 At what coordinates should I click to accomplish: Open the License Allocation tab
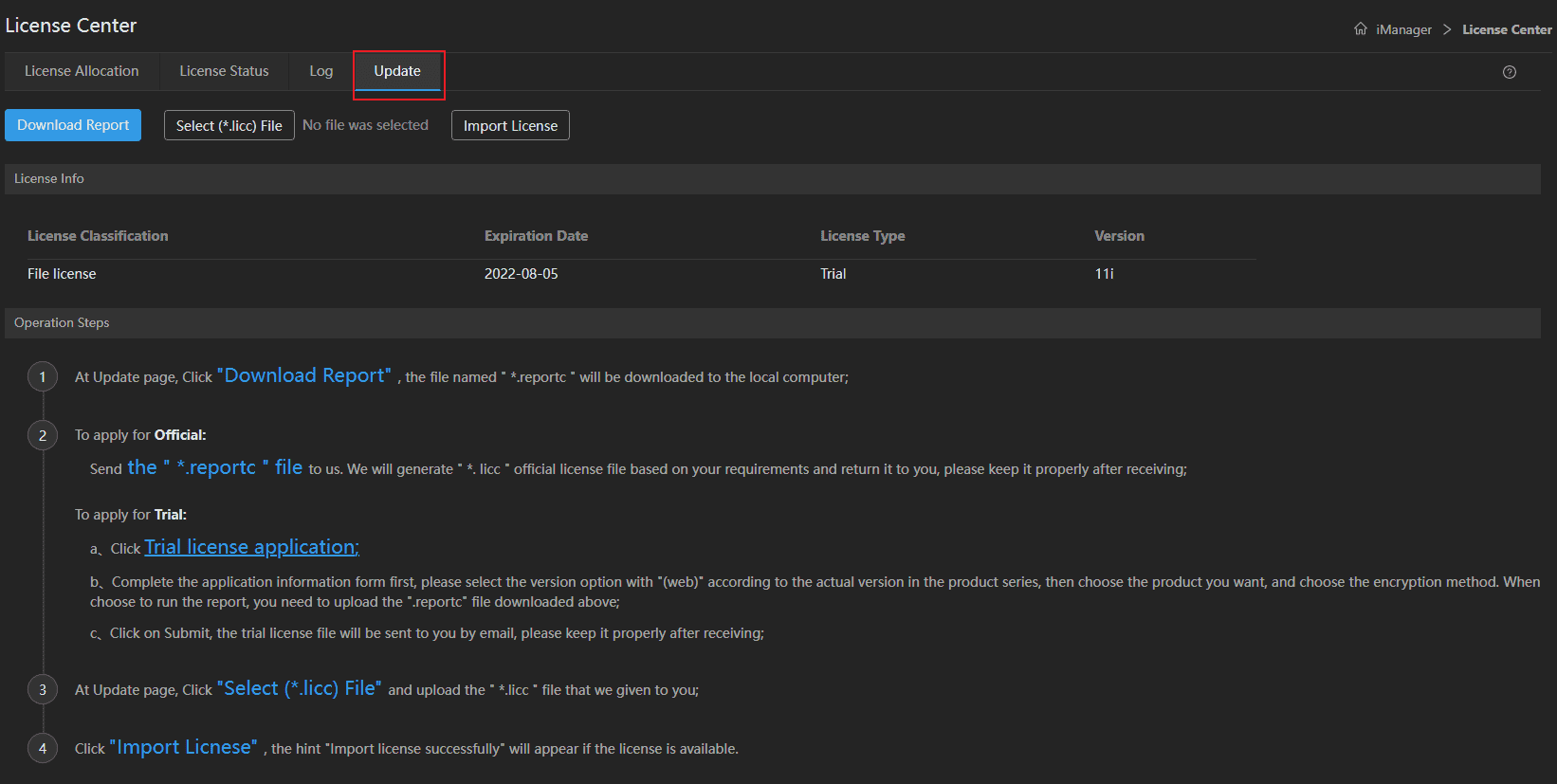(x=82, y=71)
